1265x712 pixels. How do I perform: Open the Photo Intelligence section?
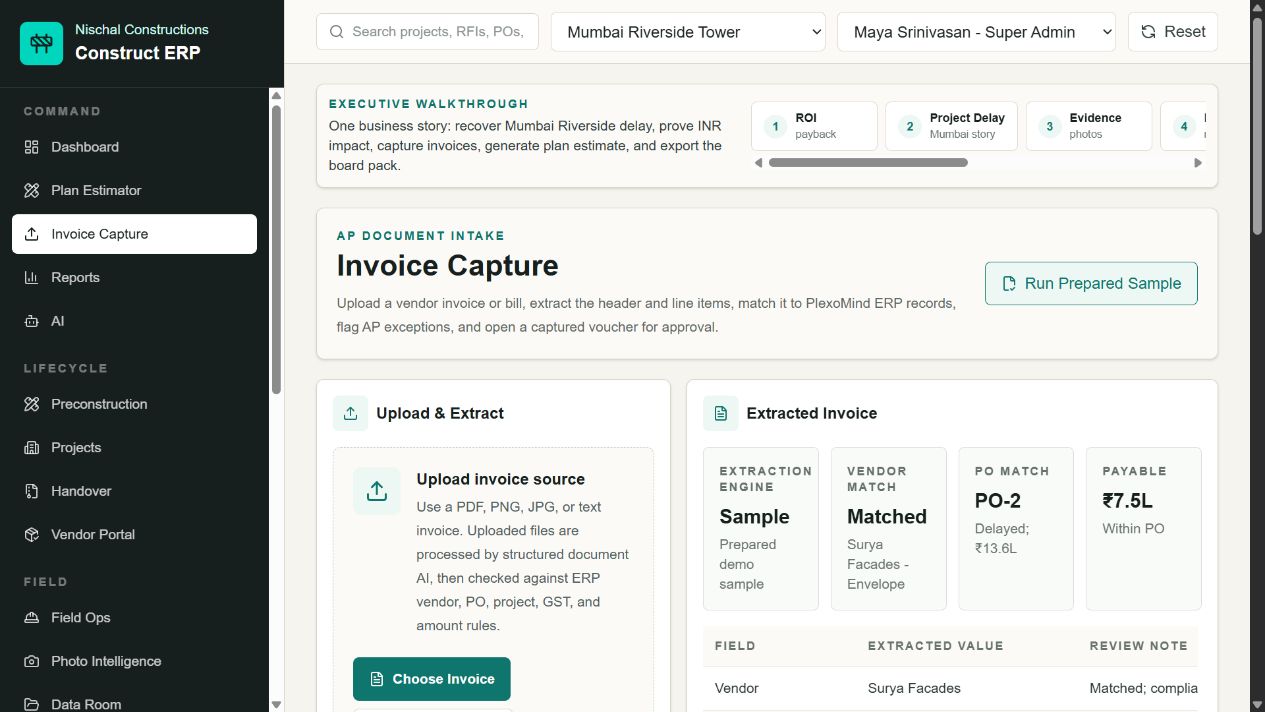click(x=134, y=661)
